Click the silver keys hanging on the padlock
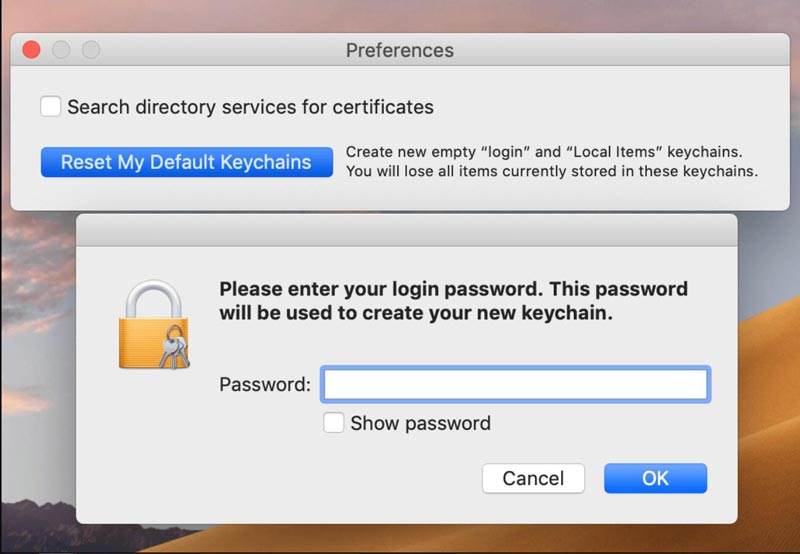The height and width of the screenshot is (554, 800). pos(174,347)
